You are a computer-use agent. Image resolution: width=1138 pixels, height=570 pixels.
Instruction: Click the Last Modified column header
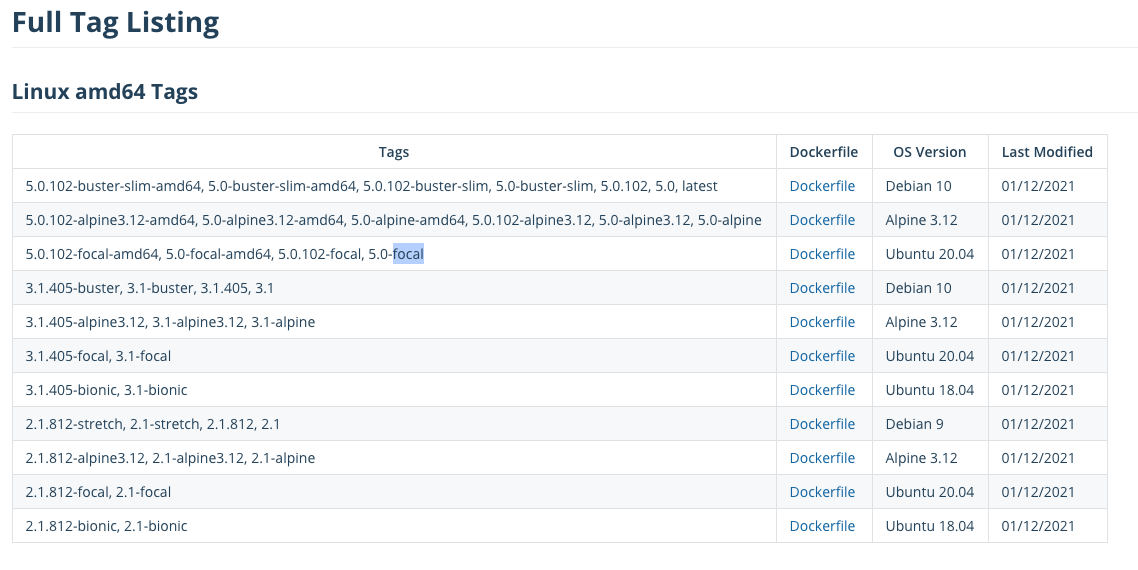pyautogui.click(x=1047, y=152)
